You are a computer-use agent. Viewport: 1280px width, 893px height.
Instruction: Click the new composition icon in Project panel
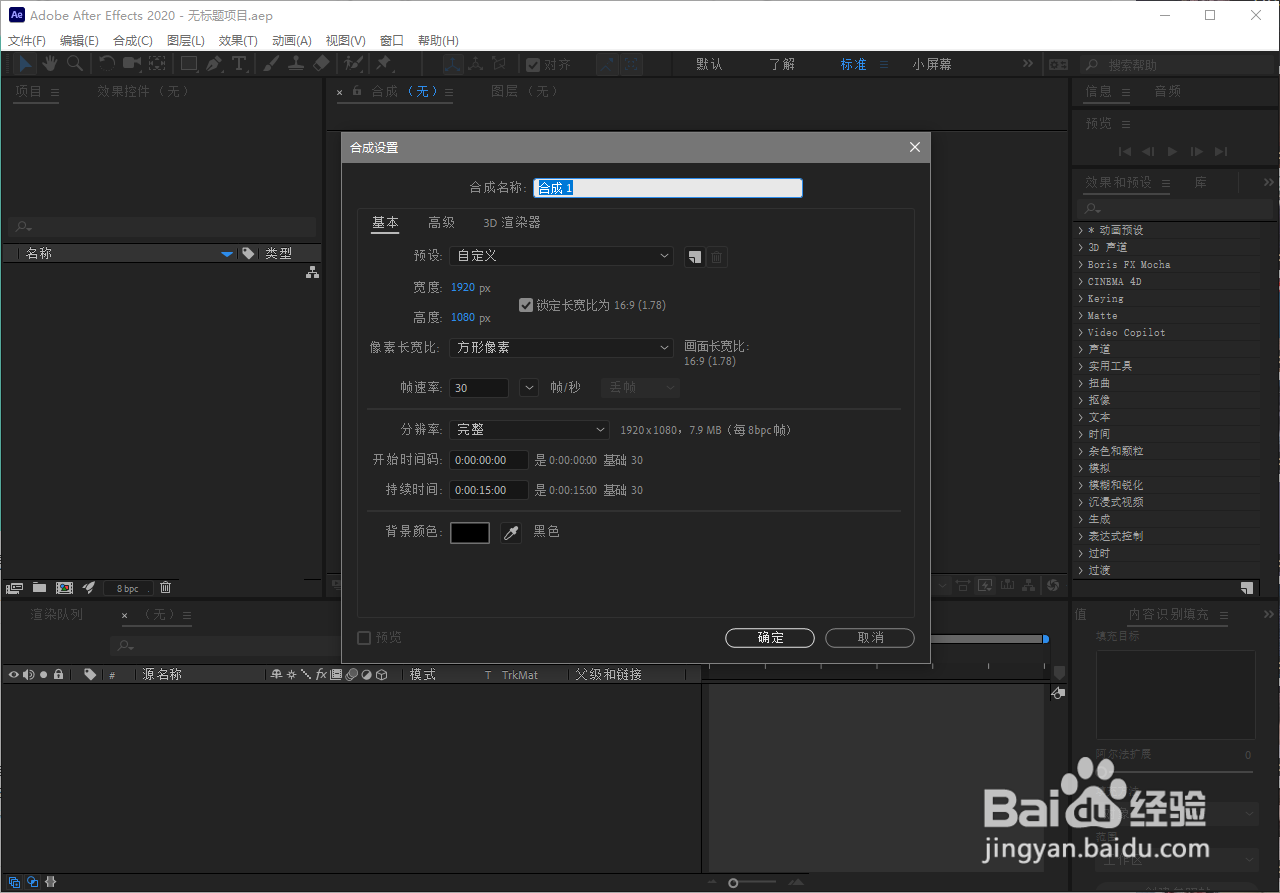65,588
